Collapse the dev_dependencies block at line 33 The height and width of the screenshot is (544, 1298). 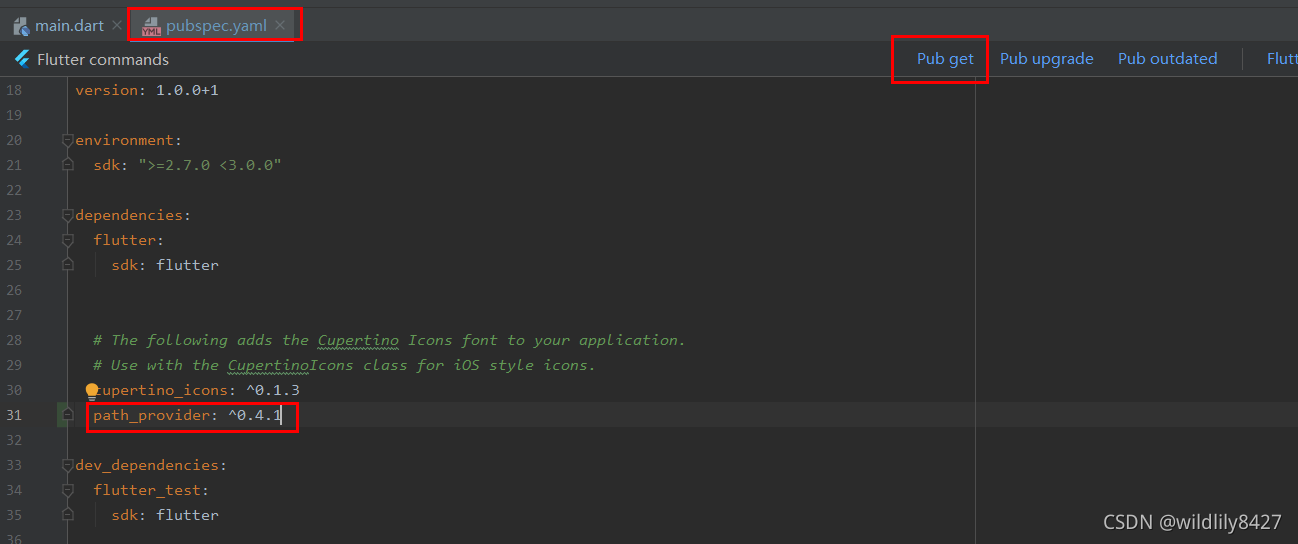67,465
